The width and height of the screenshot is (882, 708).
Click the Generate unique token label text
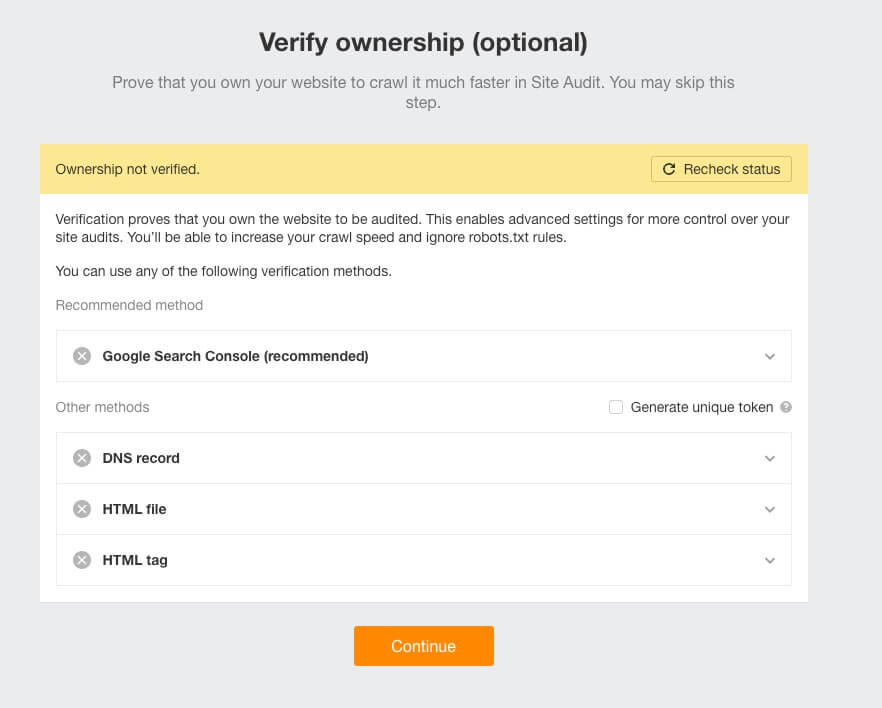click(701, 407)
